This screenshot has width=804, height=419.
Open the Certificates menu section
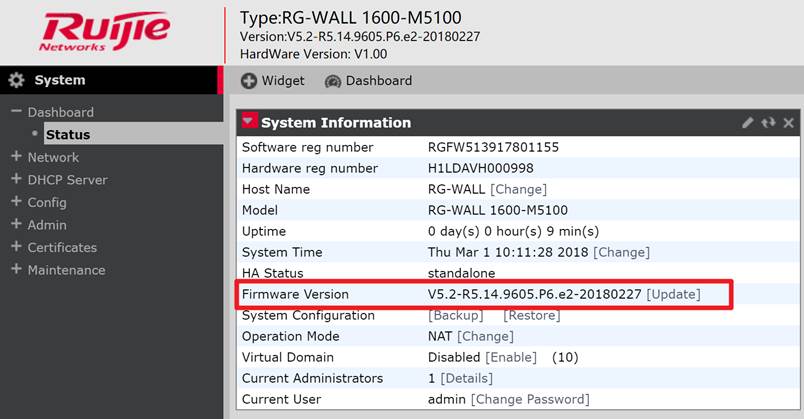tap(62, 247)
